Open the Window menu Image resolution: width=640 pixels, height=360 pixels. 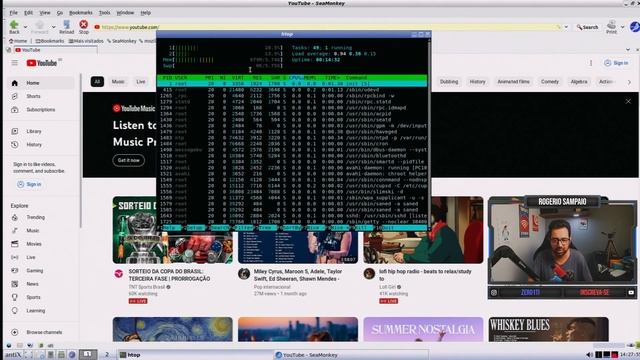coord(125,13)
